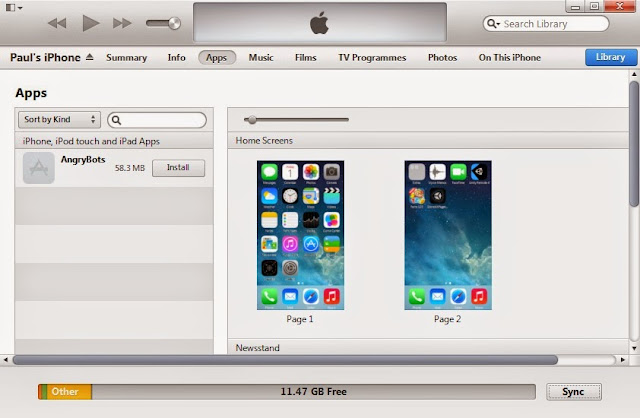Return to the Library
Viewport: 640px width, 418px height.
(611, 57)
